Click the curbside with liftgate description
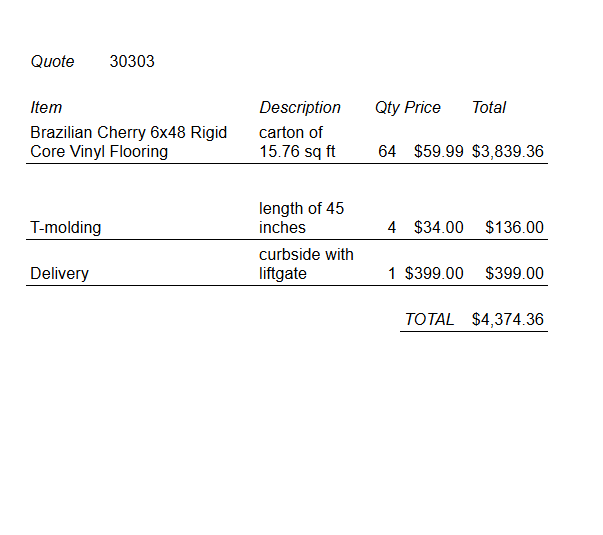Screen dimensions: 603x535 point(306,264)
